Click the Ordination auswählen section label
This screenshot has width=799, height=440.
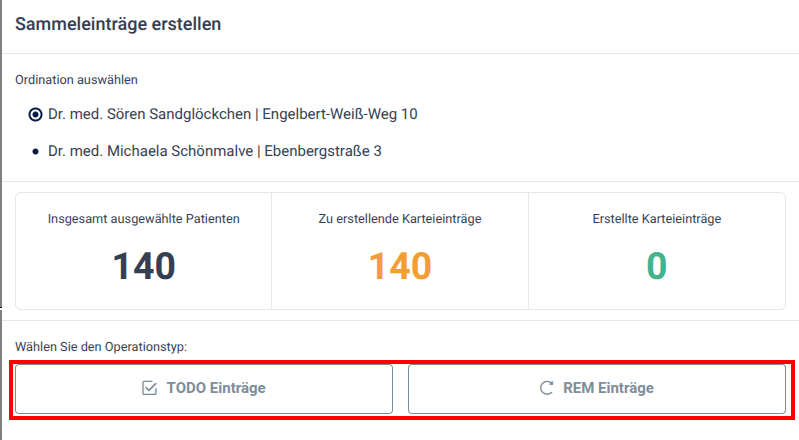click(76, 80)
